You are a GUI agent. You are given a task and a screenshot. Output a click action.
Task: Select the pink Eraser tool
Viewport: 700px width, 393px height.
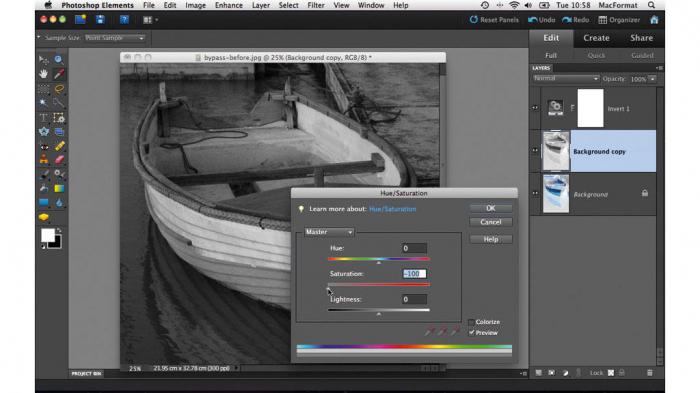point(58,159)
